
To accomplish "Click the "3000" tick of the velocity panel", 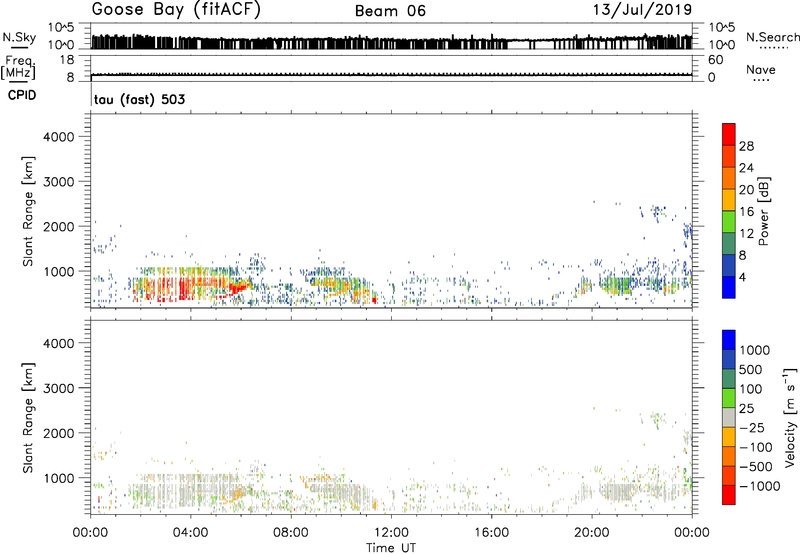I will [x=59, y=388].
